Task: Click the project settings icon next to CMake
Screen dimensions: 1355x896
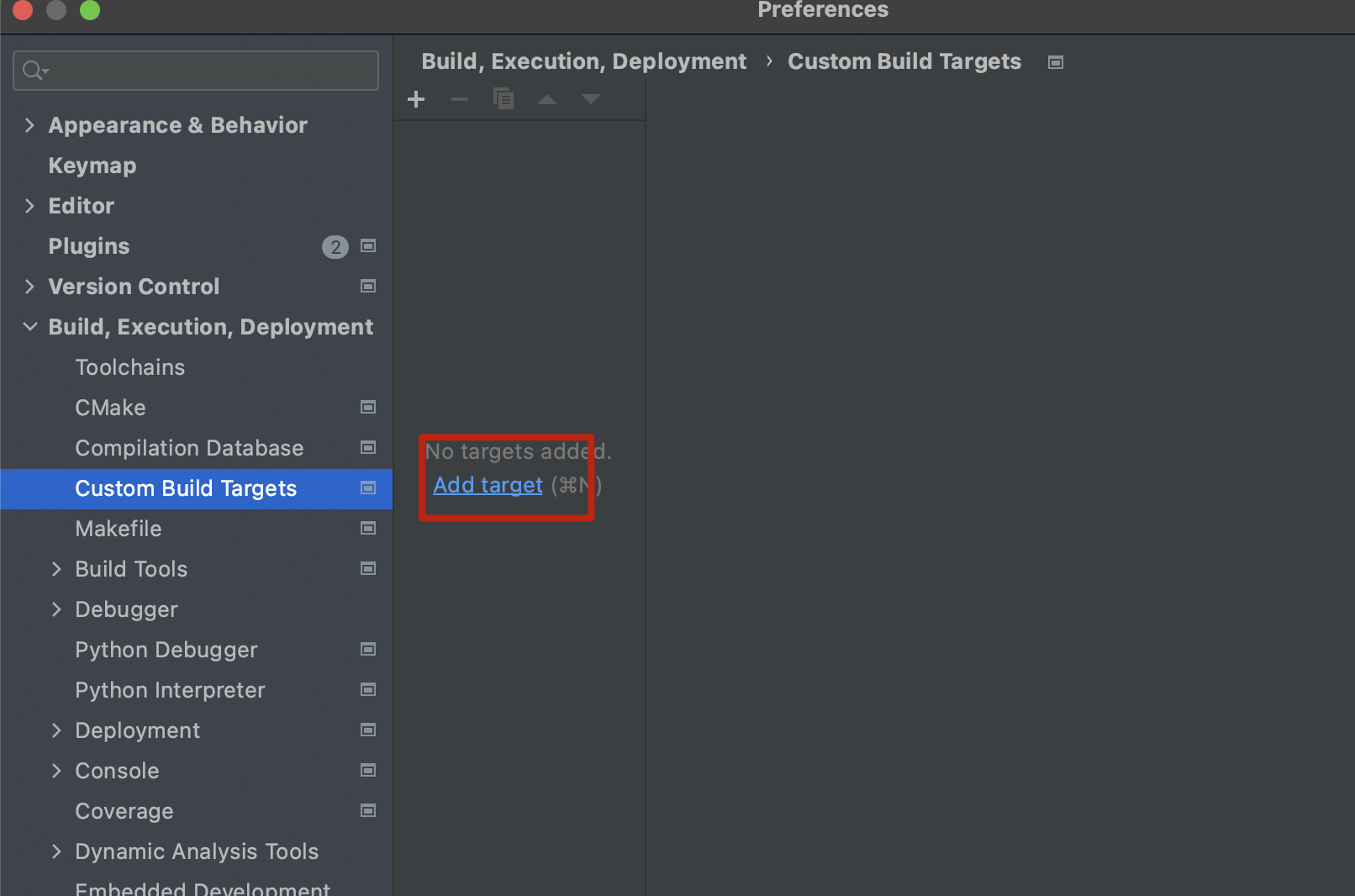Action: coord(368,408)
